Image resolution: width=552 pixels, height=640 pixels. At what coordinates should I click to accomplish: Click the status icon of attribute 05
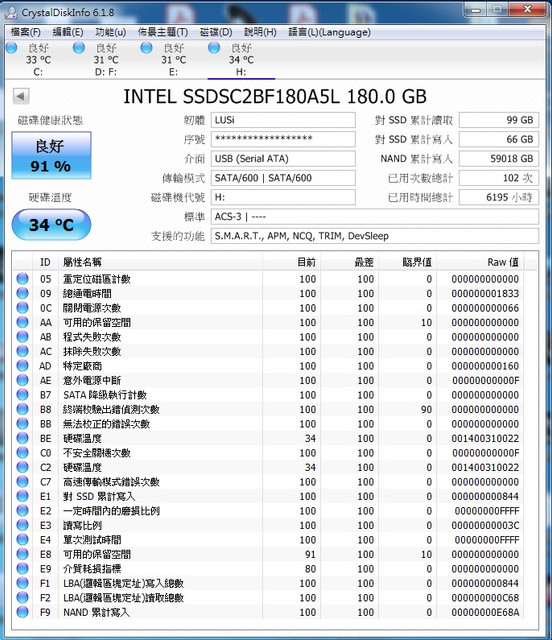(22, 279)
